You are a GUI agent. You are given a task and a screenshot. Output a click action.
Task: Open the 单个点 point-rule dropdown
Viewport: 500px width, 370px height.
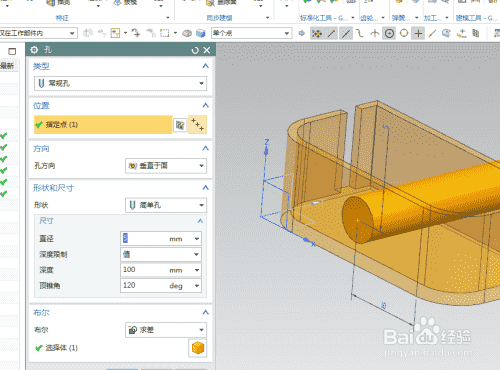(x=252, y=33)
